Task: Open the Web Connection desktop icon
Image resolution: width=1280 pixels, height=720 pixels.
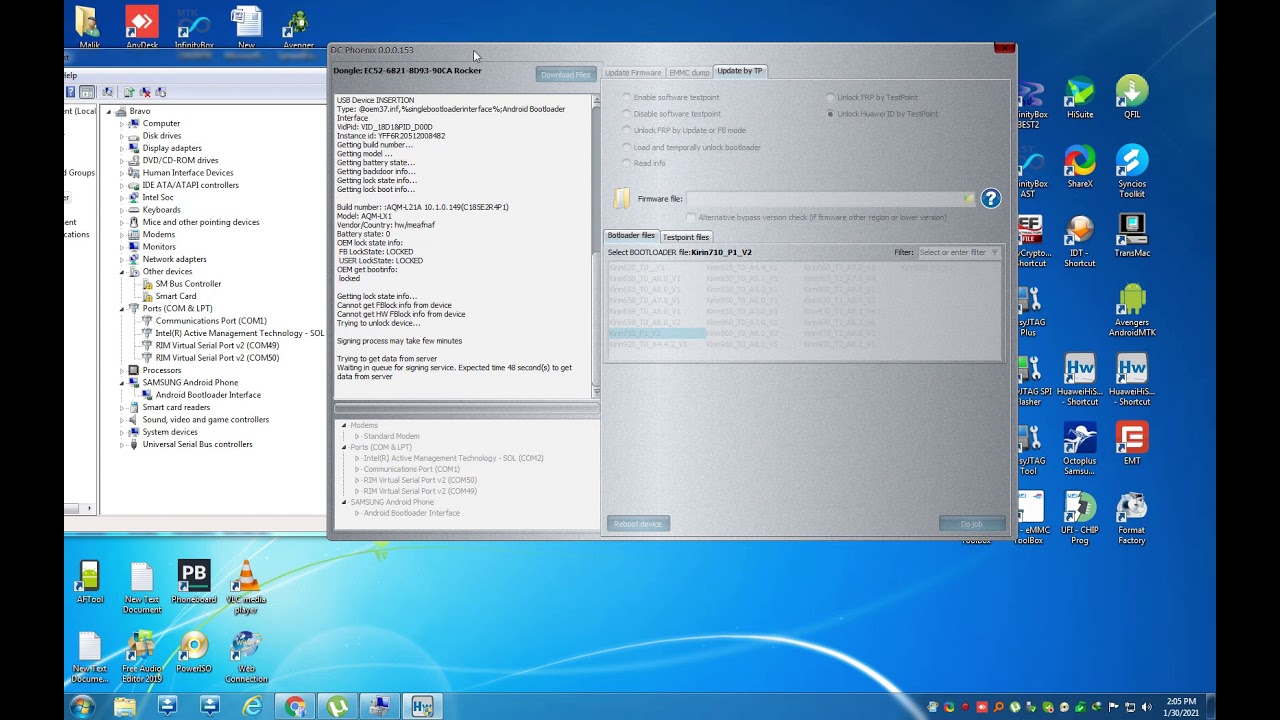Action: pyautogui.click(x=246, y=657)
